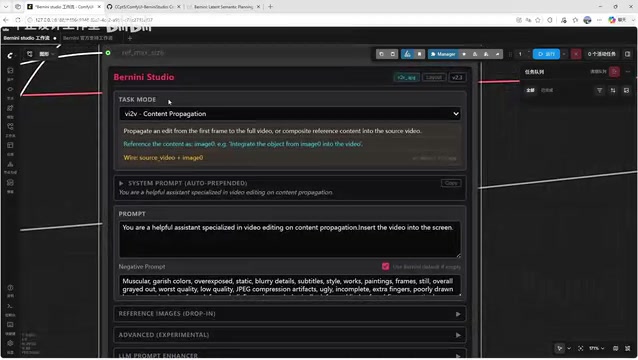Image resolution: width=638 pixels, height=360 pixels.
Task: Click the second gray icon in top toolbar
Action: coord(392,54)
